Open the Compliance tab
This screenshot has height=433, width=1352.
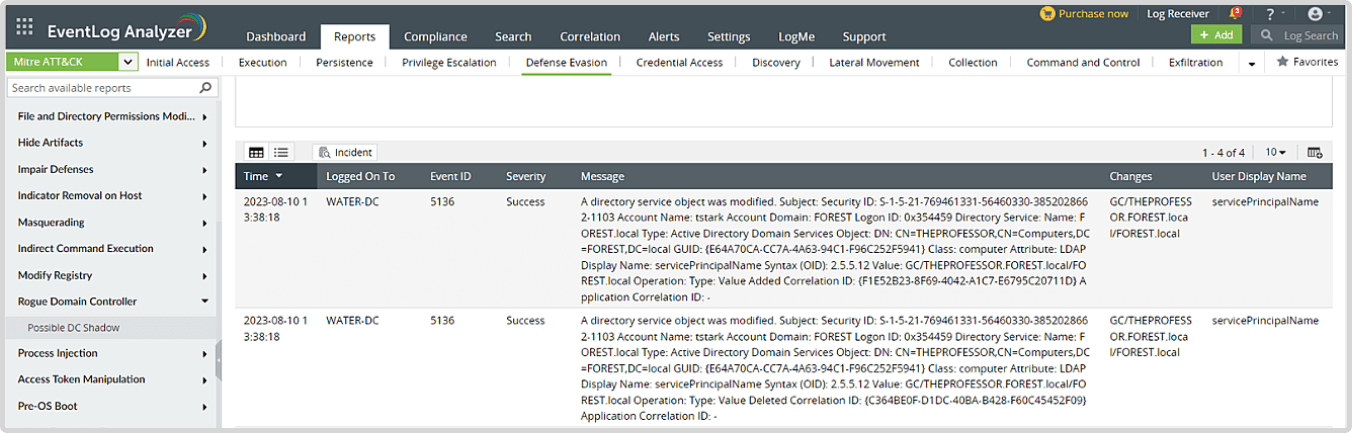tap(435, 36)
